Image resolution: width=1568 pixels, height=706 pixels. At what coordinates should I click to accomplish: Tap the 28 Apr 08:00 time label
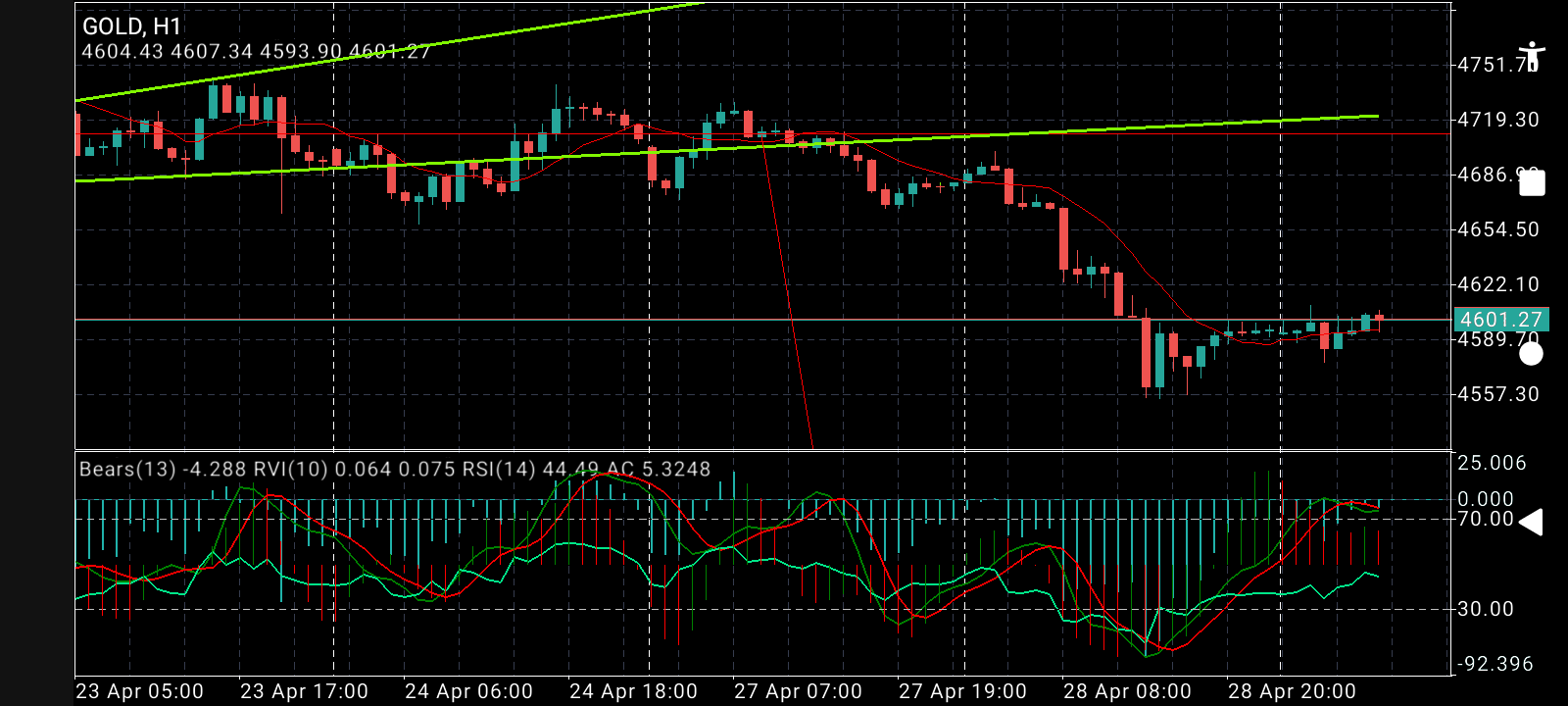pyautogui.click(x=1127, y=691)
